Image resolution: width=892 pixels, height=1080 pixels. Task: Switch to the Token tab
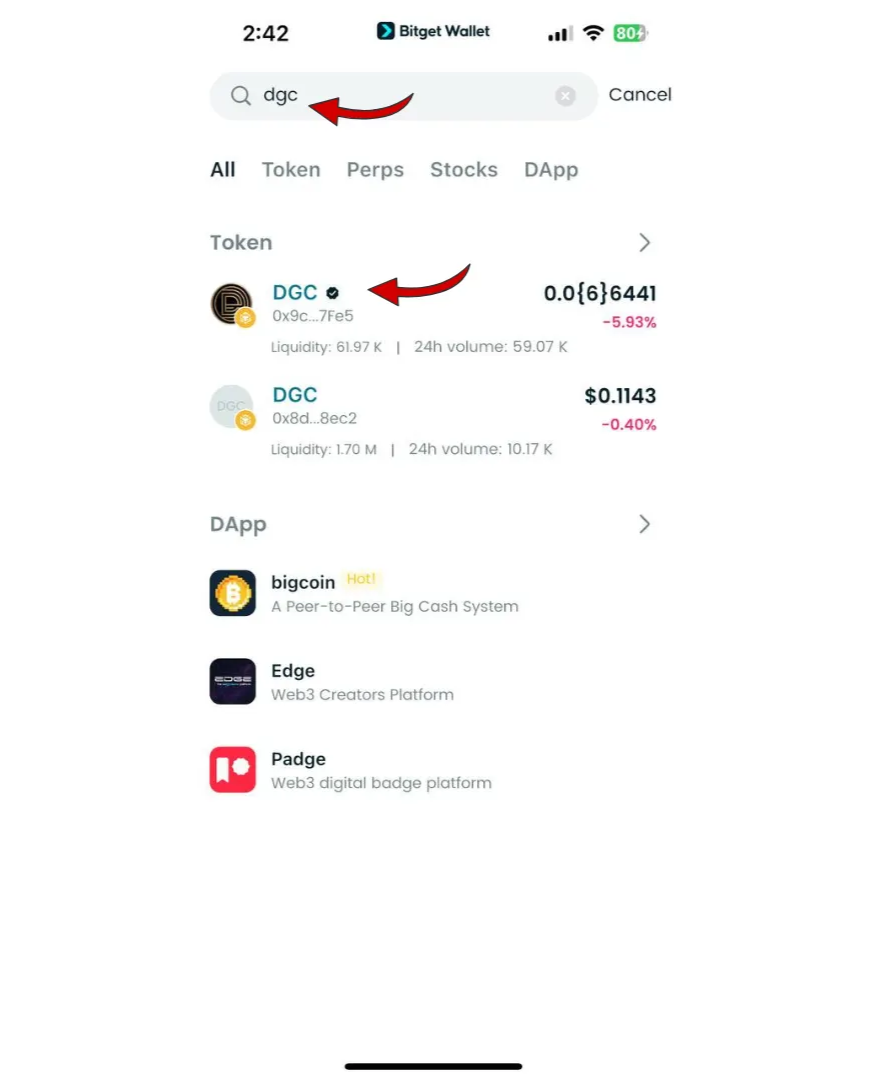point(291,169)
